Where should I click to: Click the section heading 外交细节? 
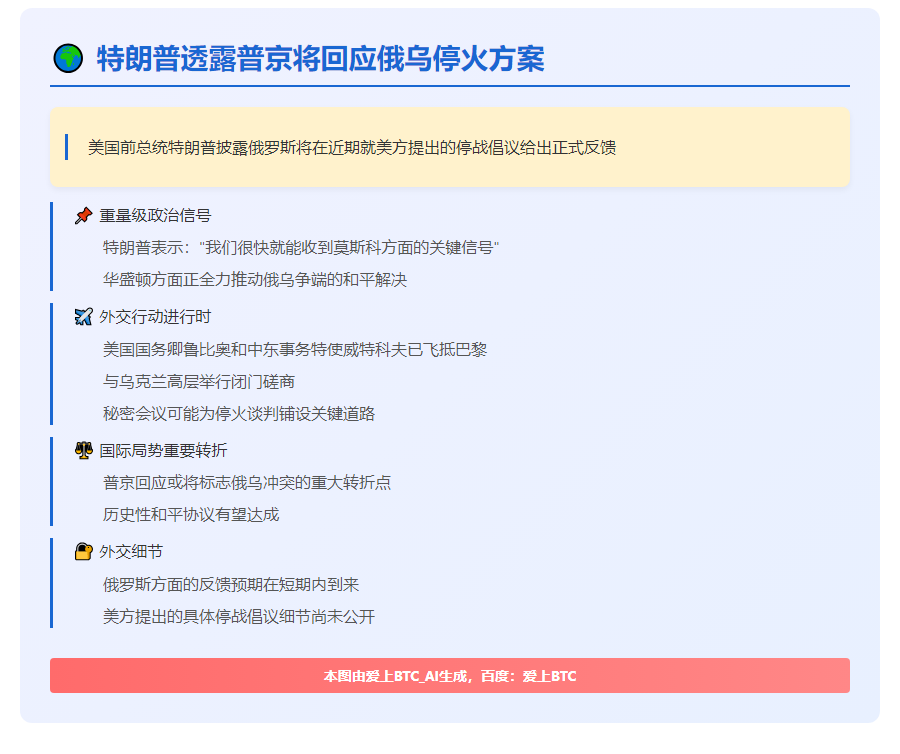[x=131, y=551]
